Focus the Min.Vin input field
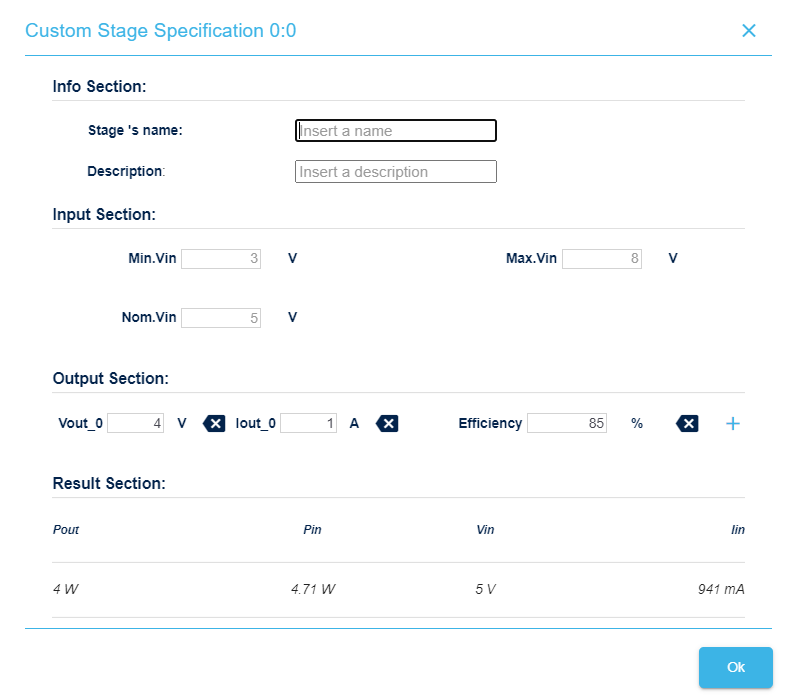The image size is (788, 696). pos(221,259)
